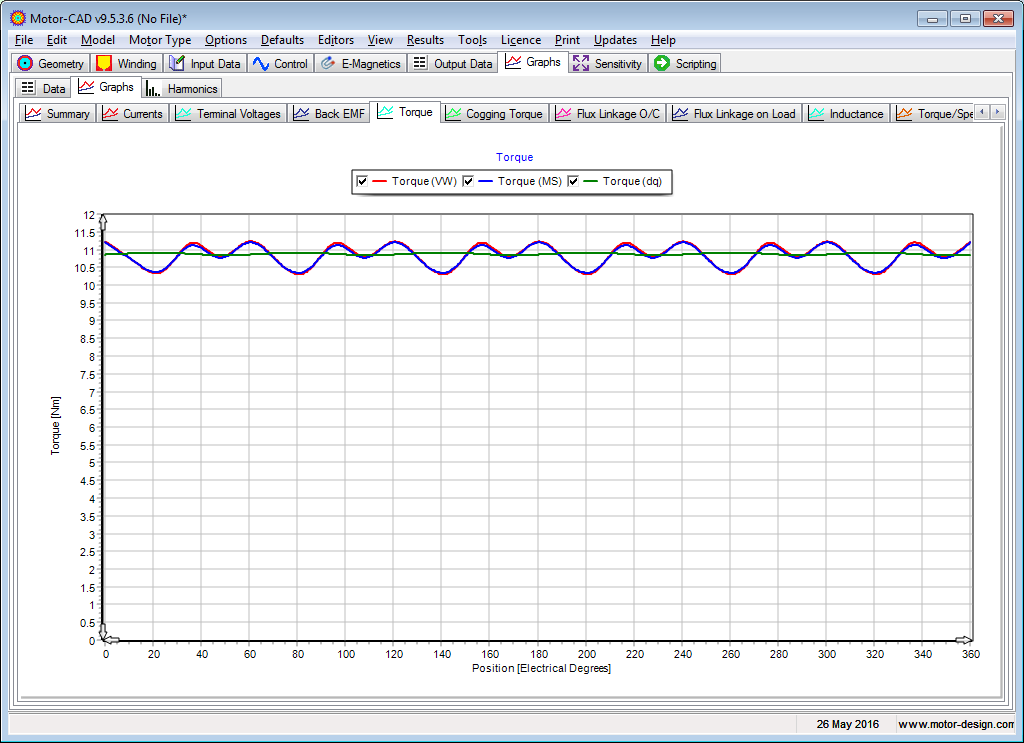Open the Motor Type menu
The image size is (1024, 743).
[x=160, y=40]
